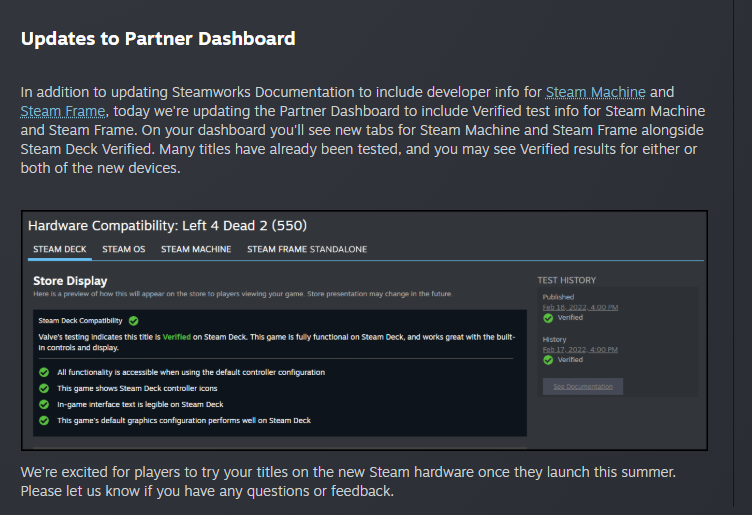This screenshot has height=515, width=752.
Task: Click the Hardware Compatibility: Left 4 Dead 2 title
Action: pos(167,225)
